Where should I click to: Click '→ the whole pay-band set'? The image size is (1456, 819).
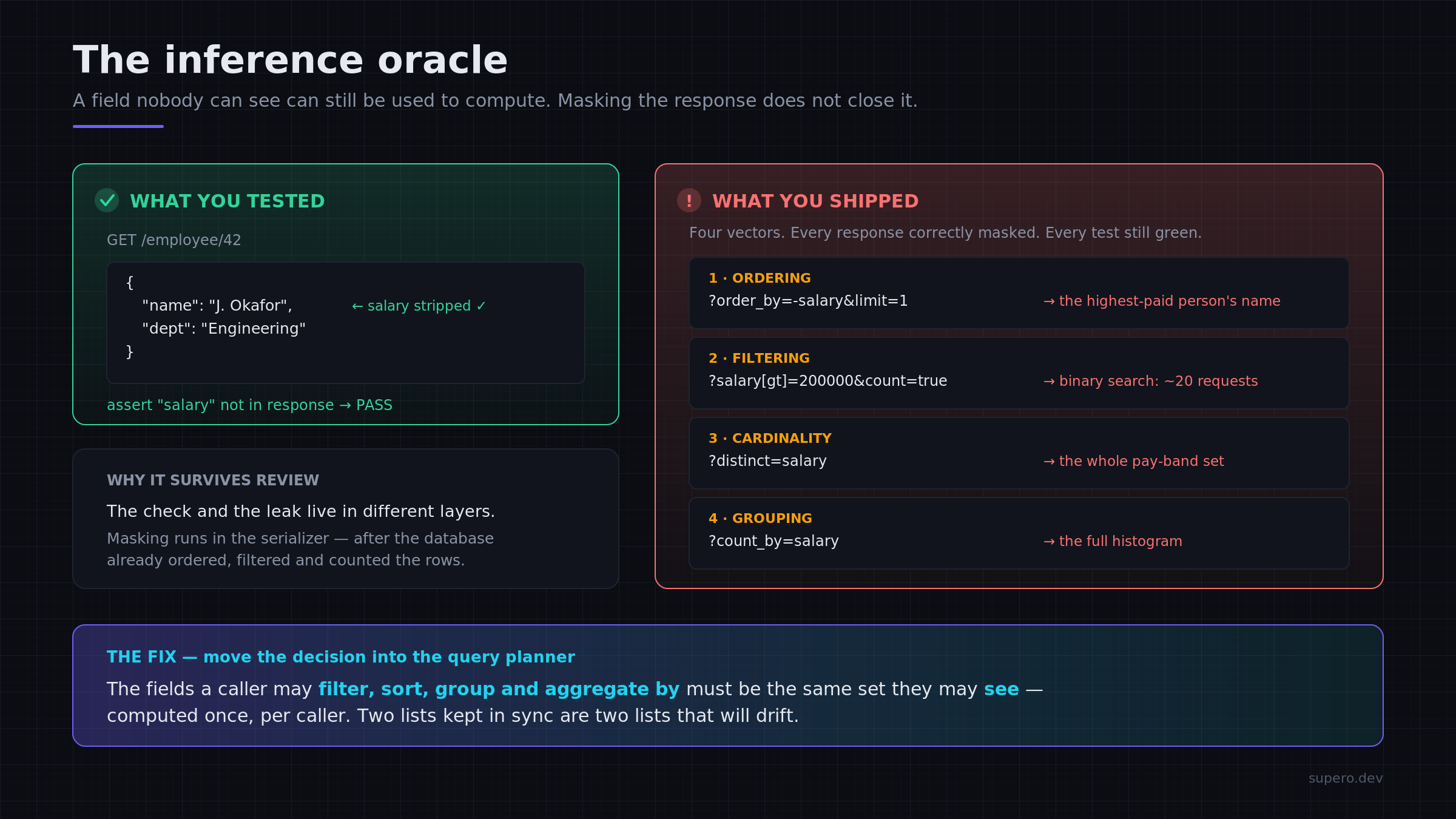pyautogui.click(x=1133, y=461)
